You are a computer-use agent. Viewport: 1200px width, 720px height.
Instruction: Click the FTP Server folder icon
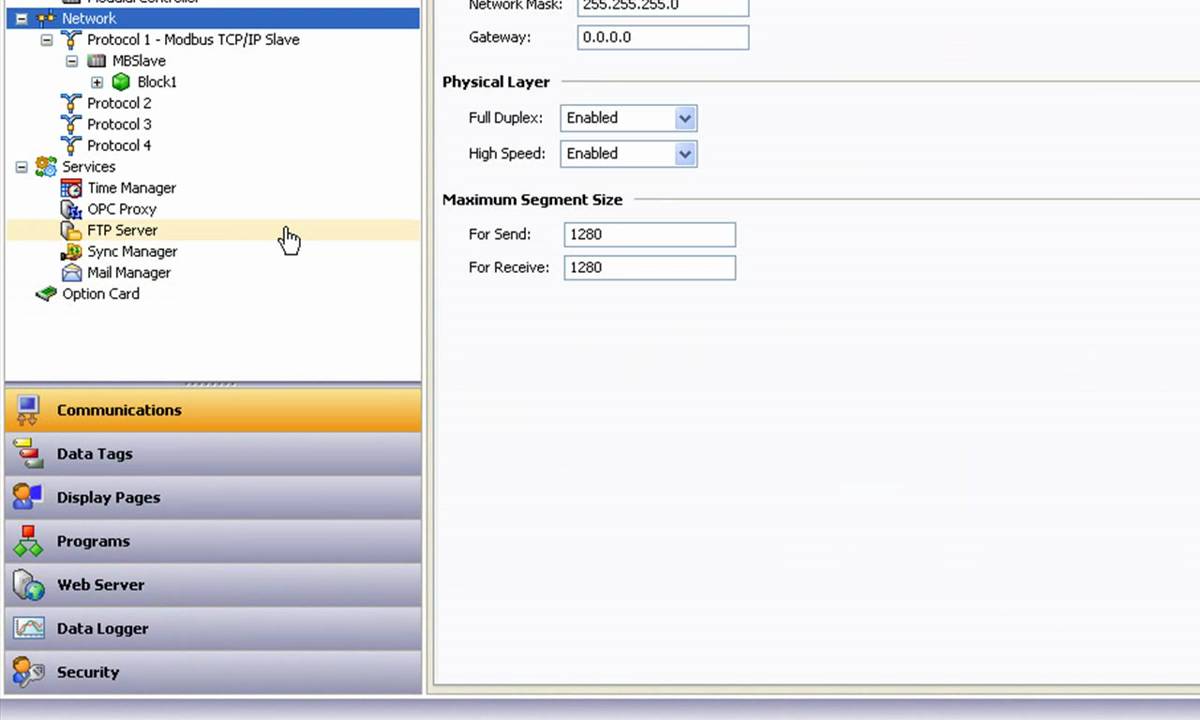[x=71, y=230]
